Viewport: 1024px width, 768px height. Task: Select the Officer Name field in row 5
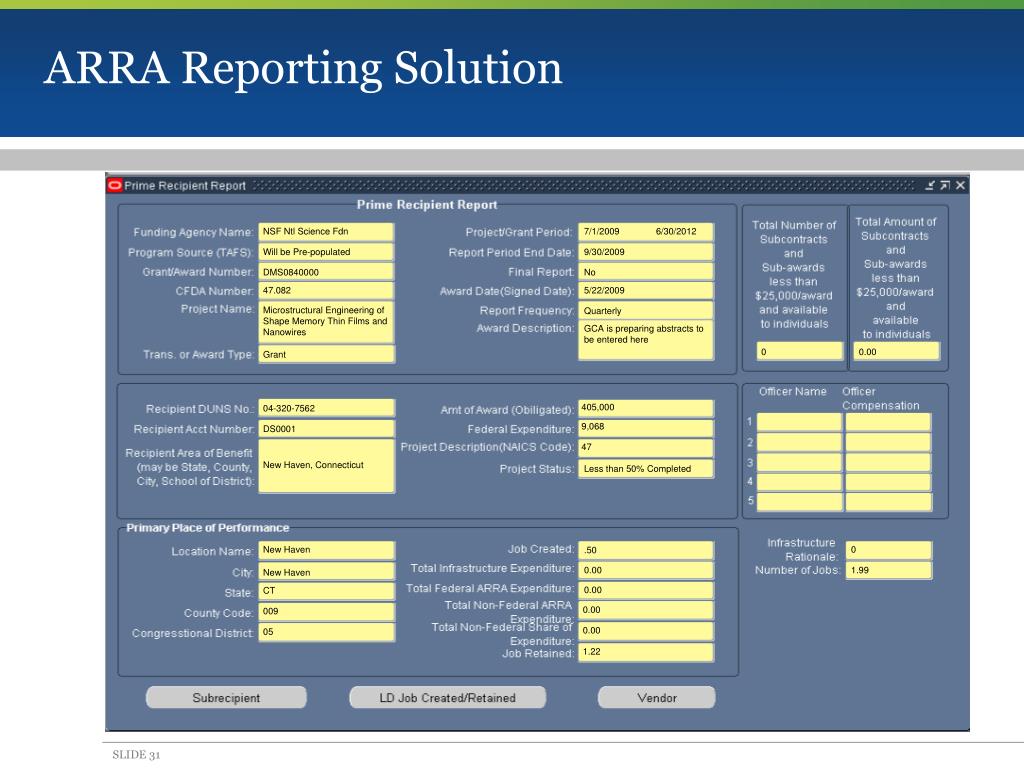[x=799, y=502]
